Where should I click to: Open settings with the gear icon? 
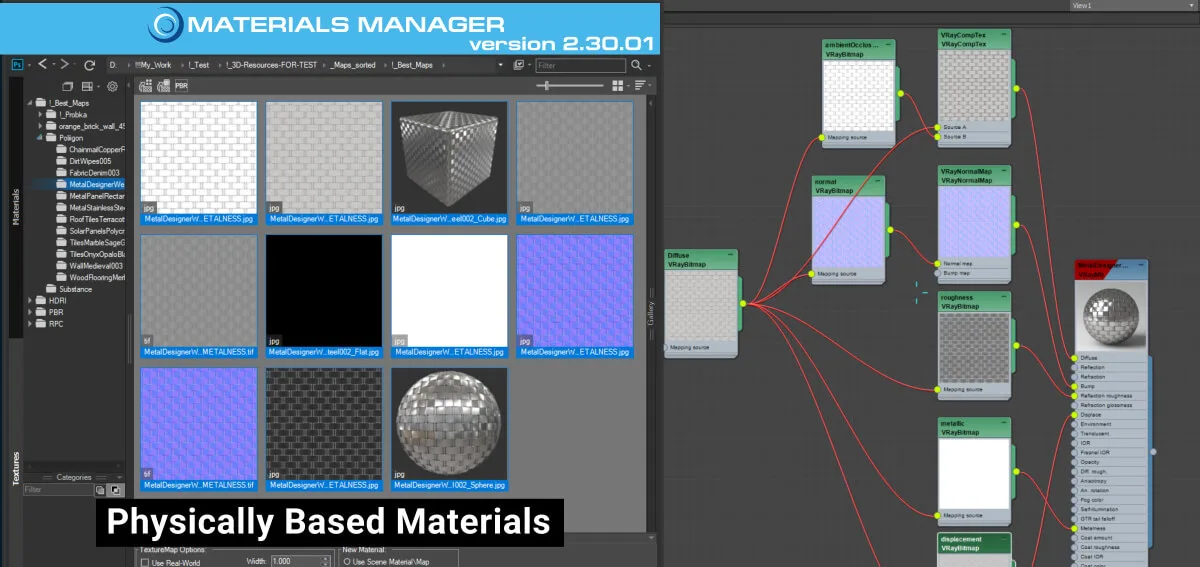pos(113,87)
